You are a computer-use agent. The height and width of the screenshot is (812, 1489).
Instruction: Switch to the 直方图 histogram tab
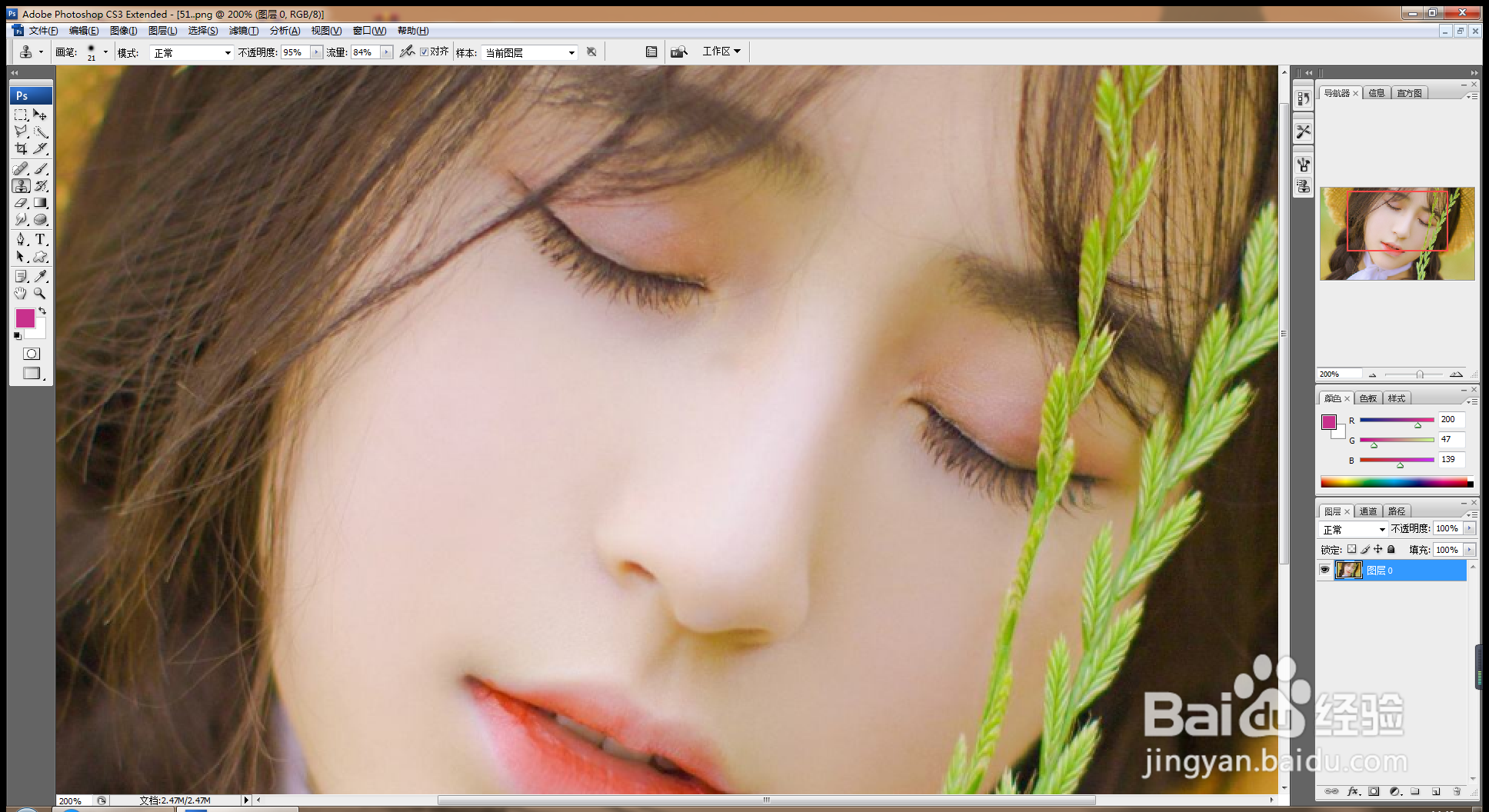(x=1410, y=93)
